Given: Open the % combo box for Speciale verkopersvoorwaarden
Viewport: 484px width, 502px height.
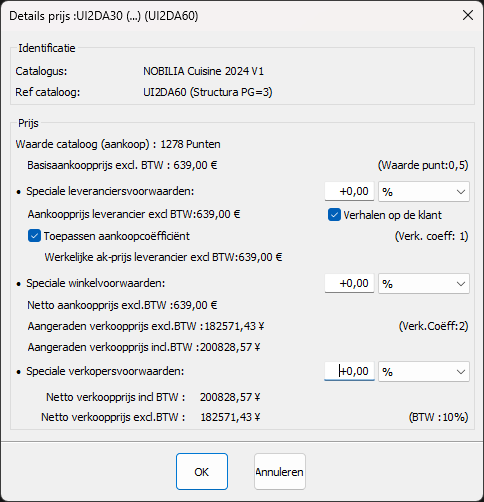Looking at the screenshot, I should click(x=424, y=372).
